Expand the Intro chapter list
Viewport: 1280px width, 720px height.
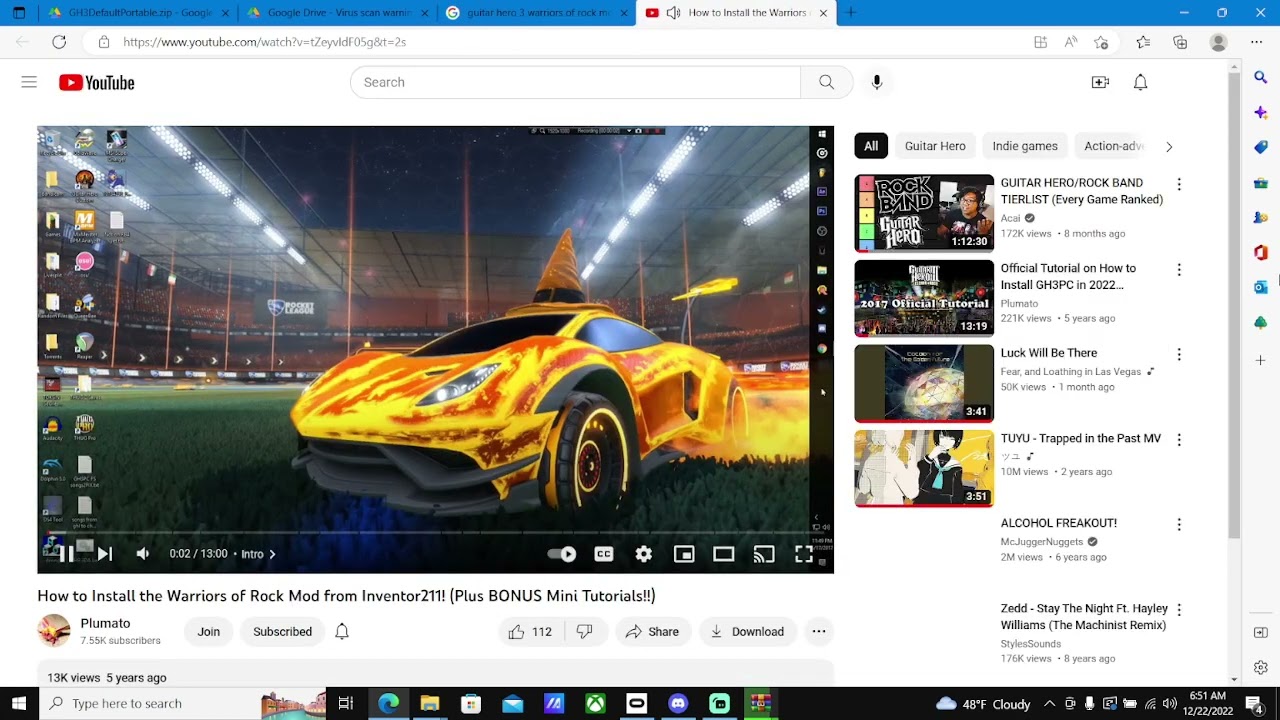[x=258, y=554]
